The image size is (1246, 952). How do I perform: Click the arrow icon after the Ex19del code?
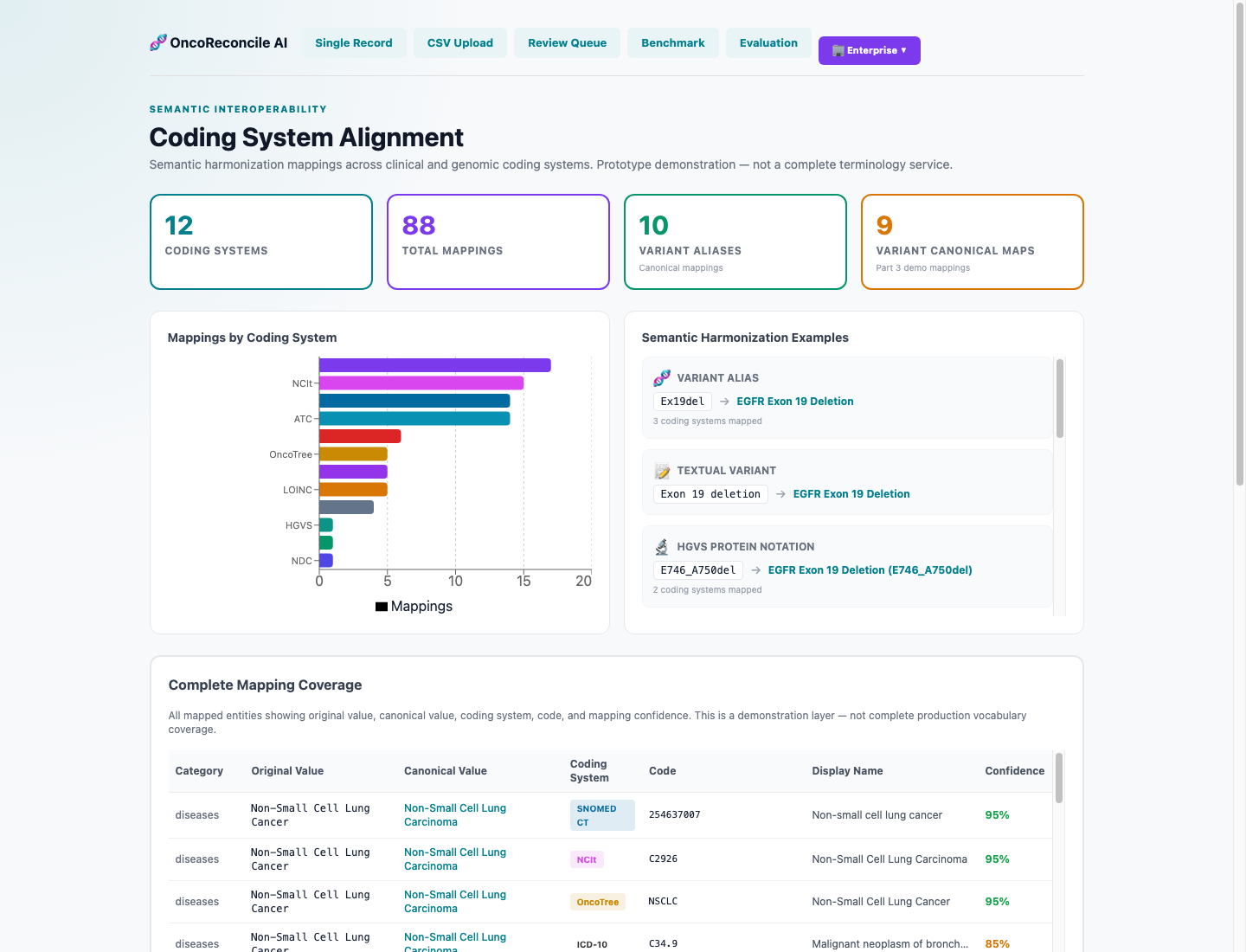pos(724,402)
